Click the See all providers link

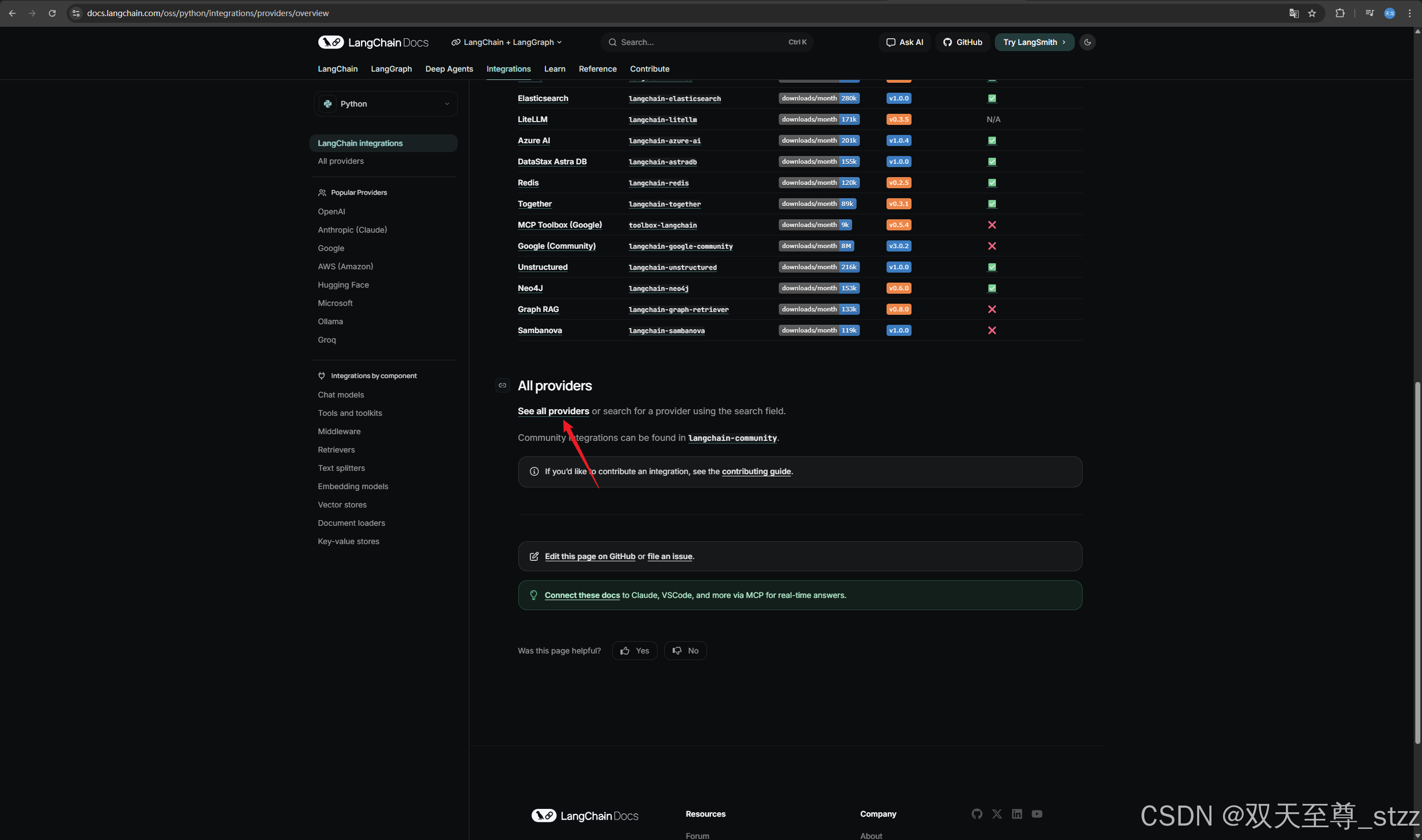tap(553, 411)
